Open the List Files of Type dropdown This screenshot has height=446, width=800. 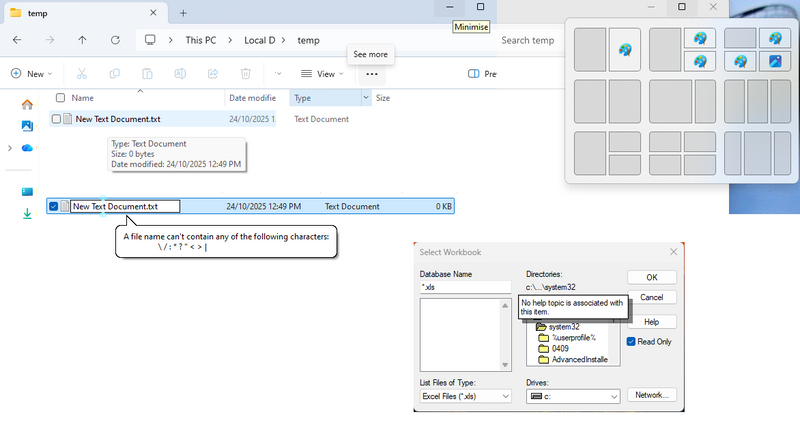465,397
